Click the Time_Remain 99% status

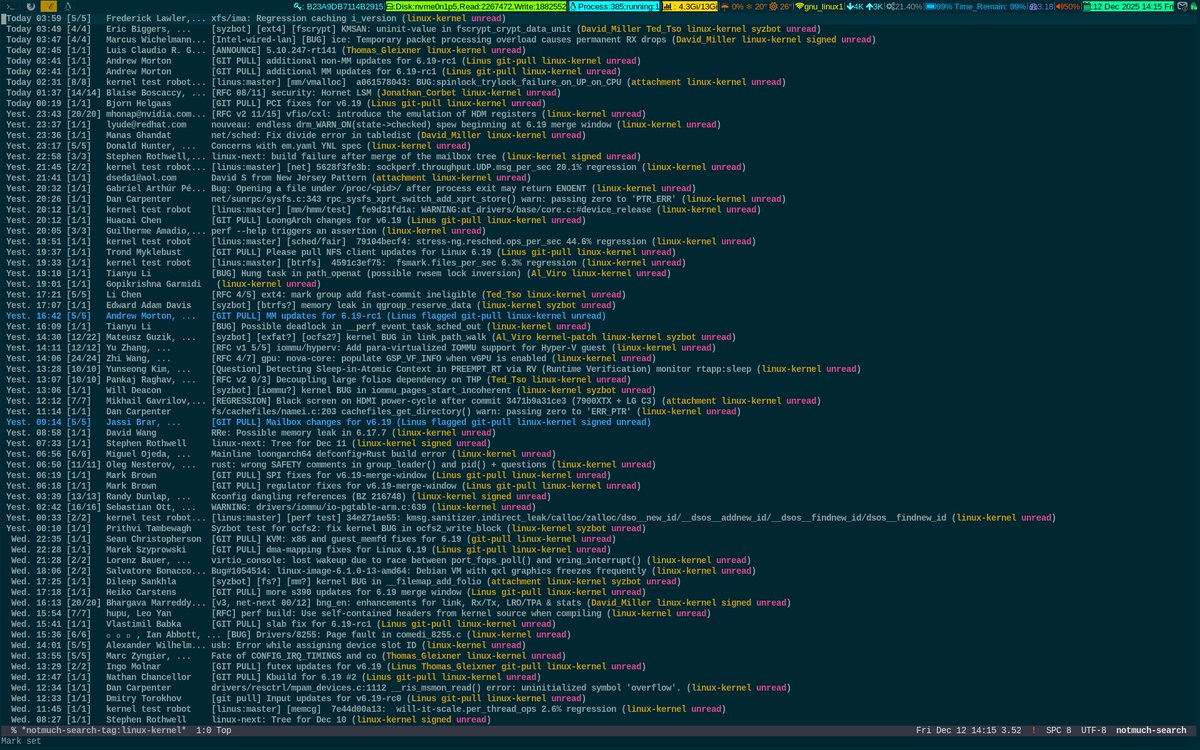pos(990,6)
